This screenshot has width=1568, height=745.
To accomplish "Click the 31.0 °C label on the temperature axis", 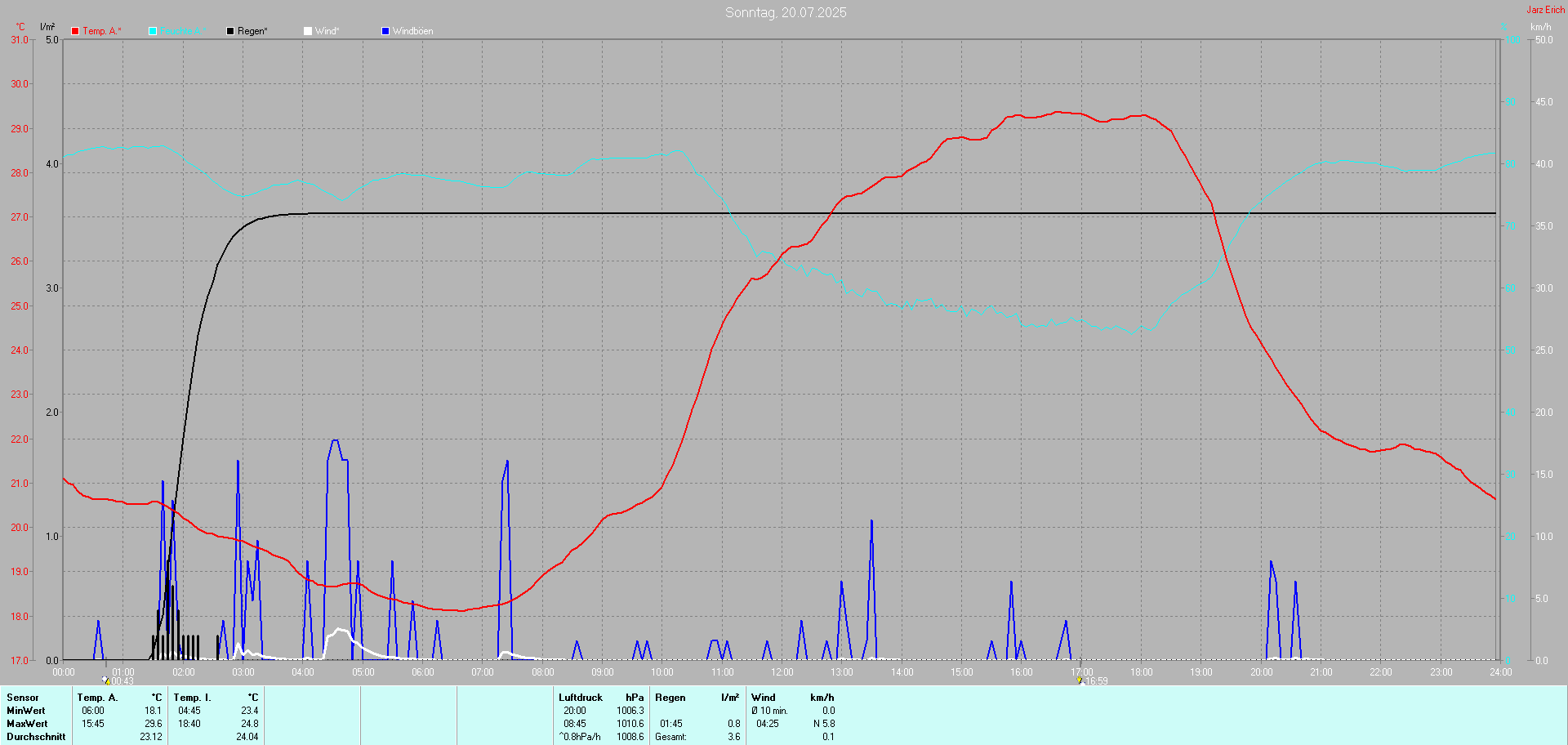I will 20,40.
